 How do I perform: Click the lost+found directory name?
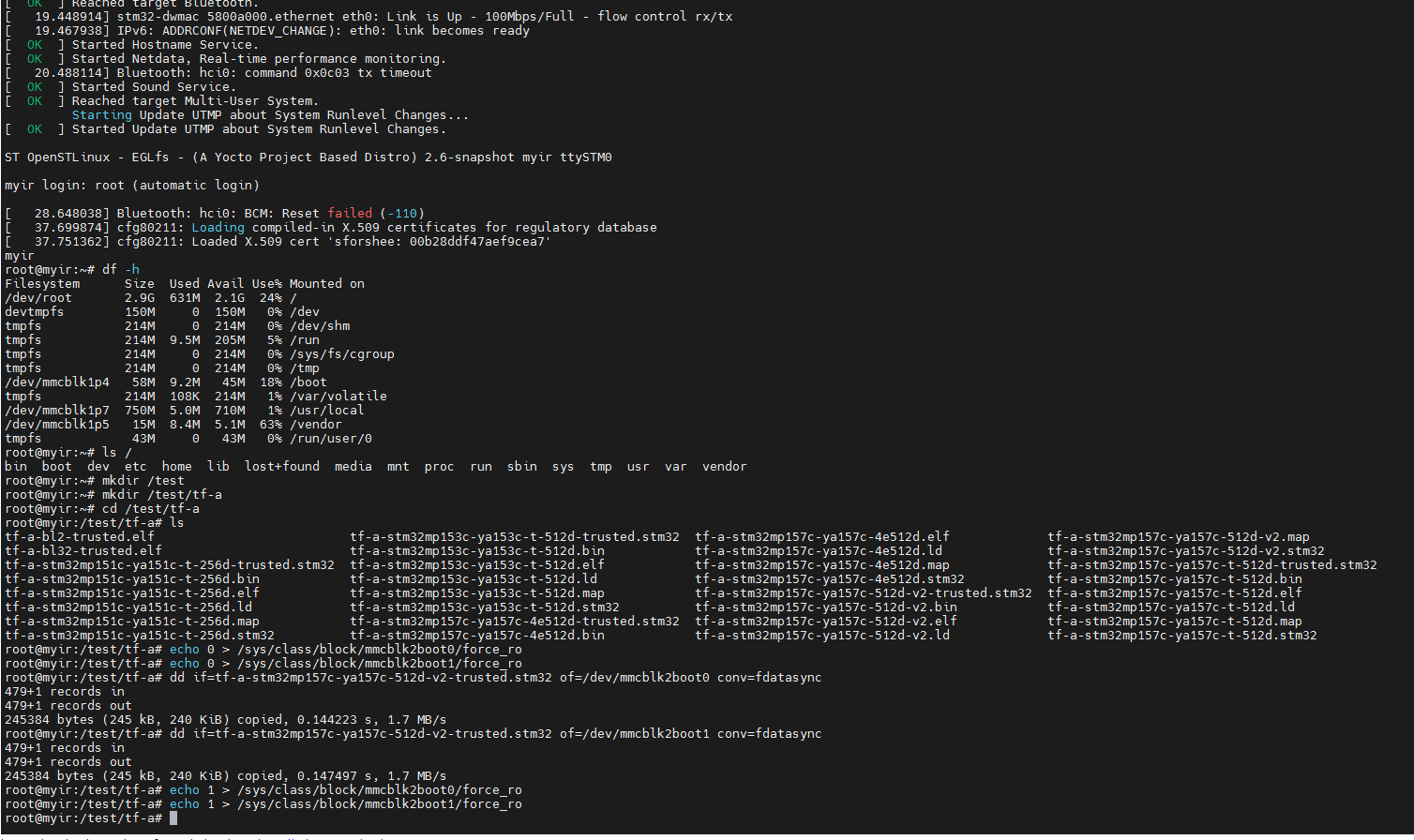point(282,467)
